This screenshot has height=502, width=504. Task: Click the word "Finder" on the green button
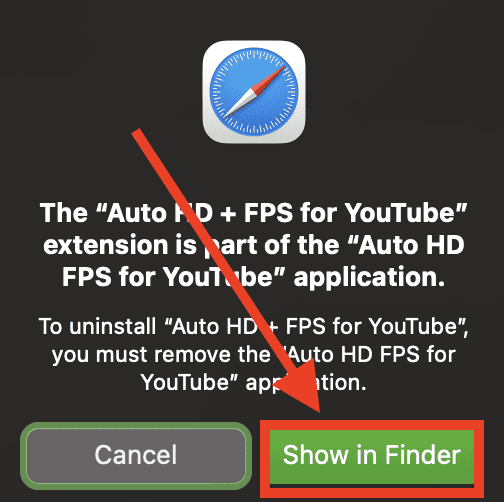click(423, 455)
